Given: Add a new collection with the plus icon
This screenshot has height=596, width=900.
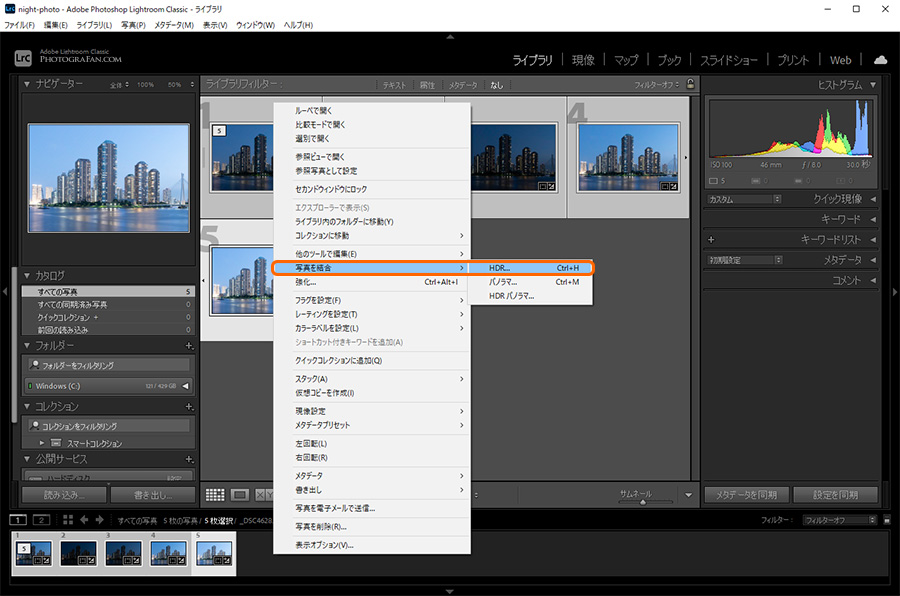Looking at the screenshot, I should coord(189,407).
